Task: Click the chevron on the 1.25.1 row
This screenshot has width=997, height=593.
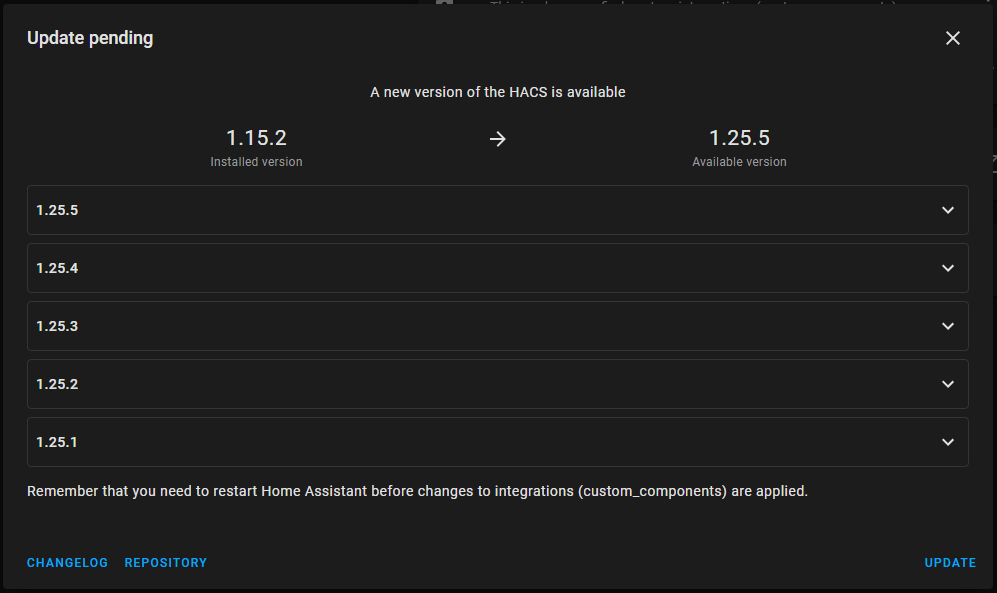Action: point(947,442)
